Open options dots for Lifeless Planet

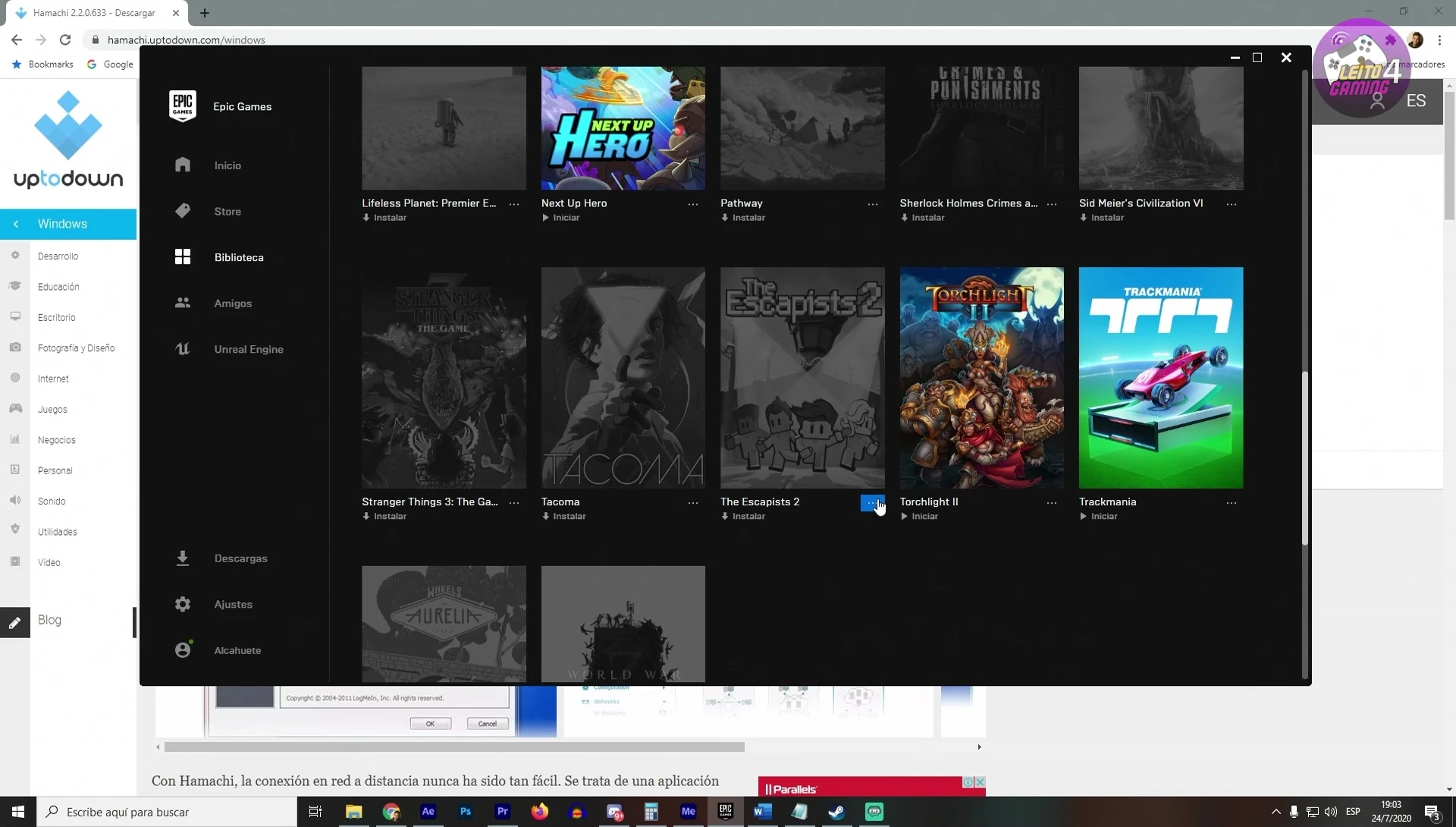(x=514, y=204)
